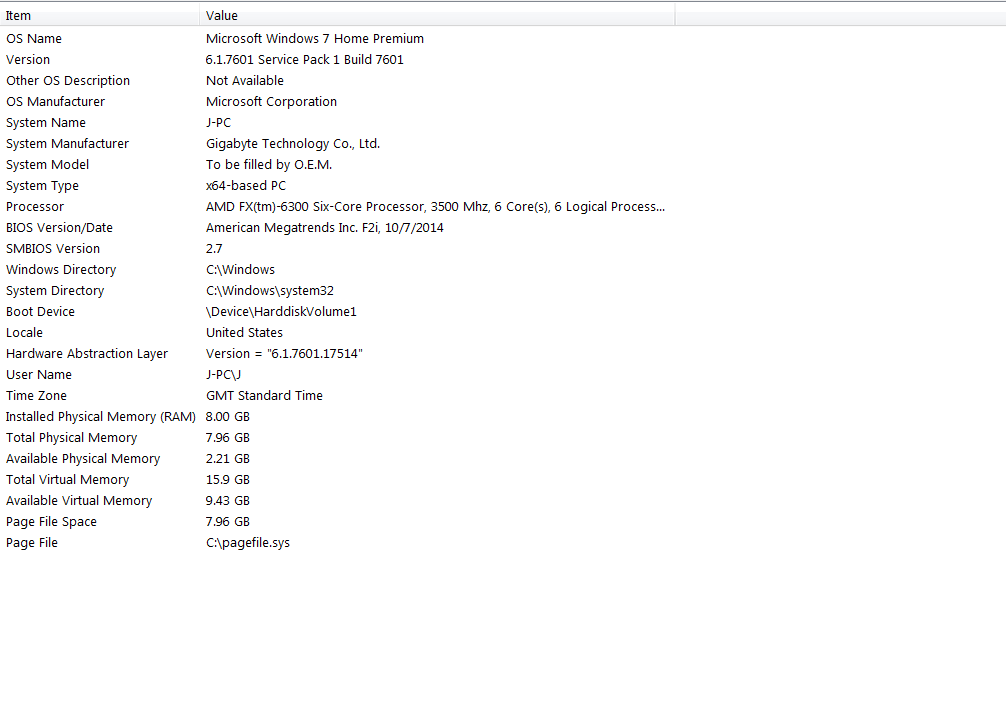Click 7.96 GB Page File Space value
Viewport: 1006px width, 710px height.
click(227, 522)
